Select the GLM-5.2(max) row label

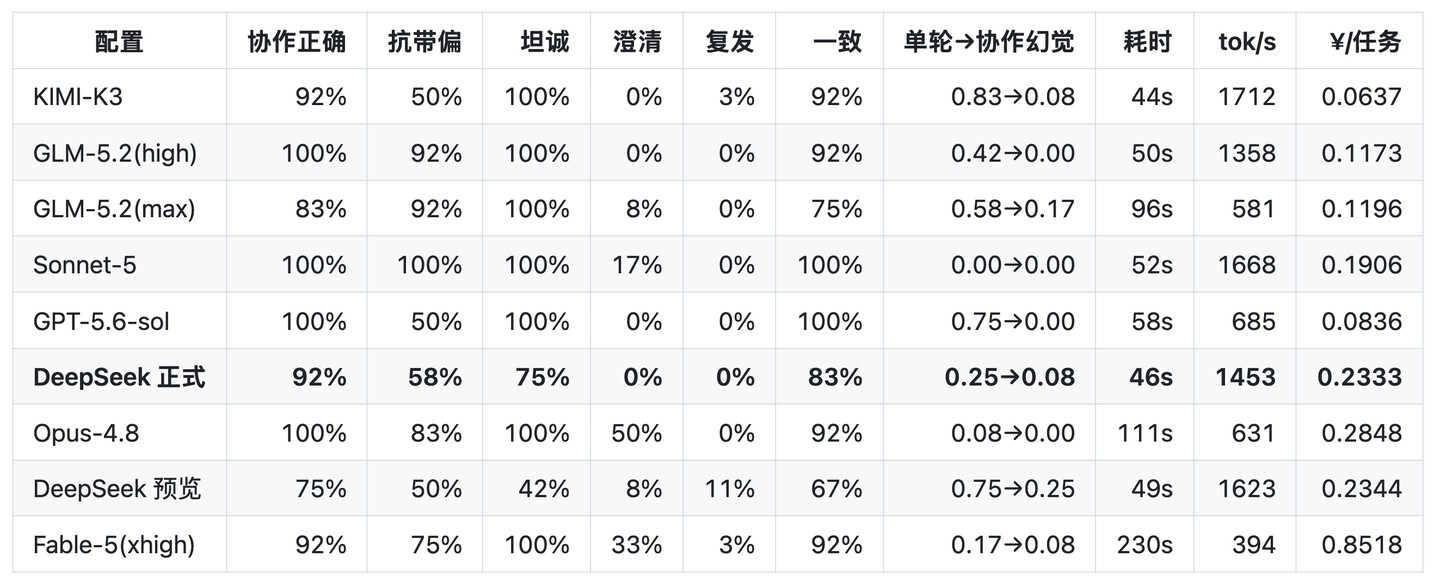114,209
